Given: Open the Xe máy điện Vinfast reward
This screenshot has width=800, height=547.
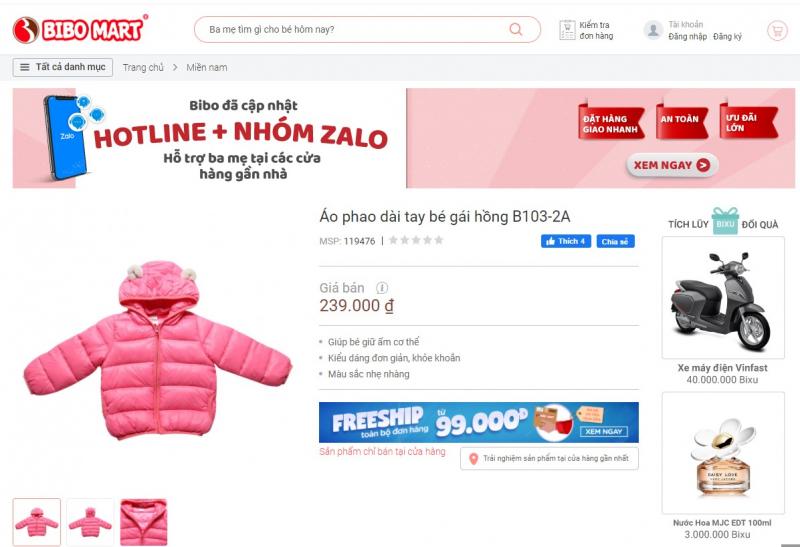Looking at the screenshot, I should 722,311.
